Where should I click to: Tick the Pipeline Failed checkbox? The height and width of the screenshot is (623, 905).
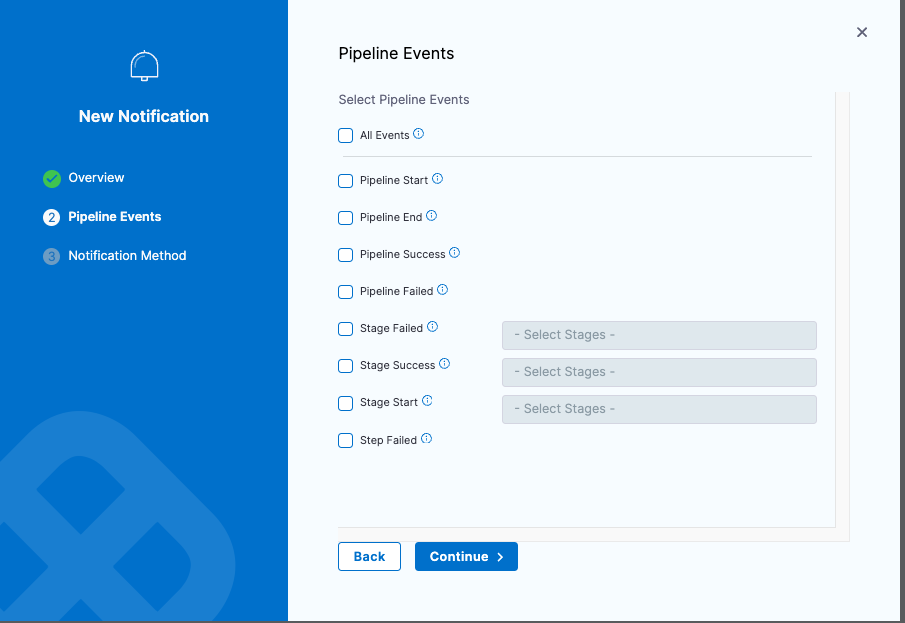coord(346,292)
